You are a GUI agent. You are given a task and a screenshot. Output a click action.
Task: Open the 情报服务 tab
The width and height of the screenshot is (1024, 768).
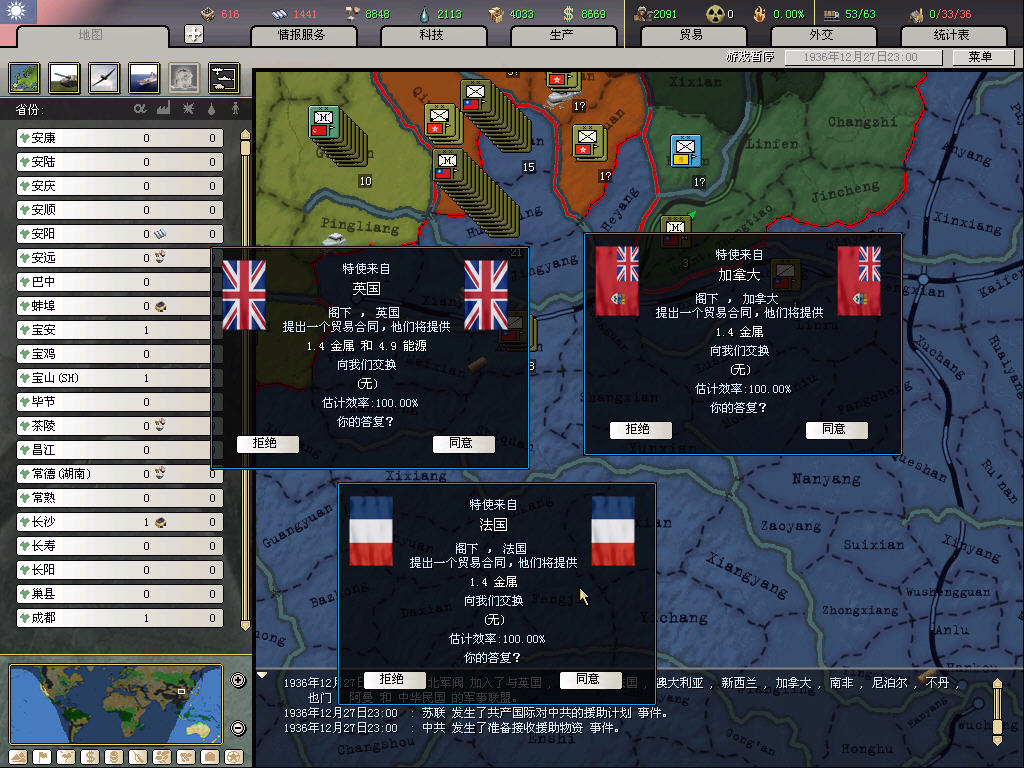click(x=302, y=35)
